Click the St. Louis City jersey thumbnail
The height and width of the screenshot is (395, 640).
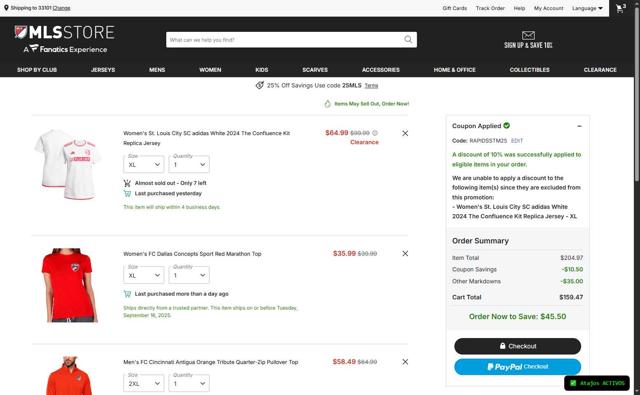pos(68,164)
